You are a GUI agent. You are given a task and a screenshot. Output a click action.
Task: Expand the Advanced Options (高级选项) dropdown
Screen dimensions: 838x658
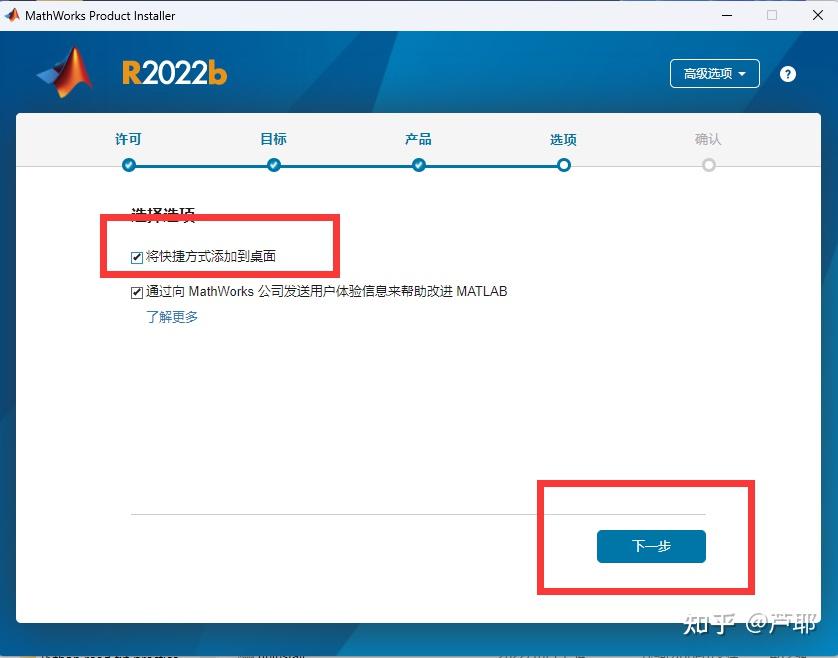tap(715, 73)
